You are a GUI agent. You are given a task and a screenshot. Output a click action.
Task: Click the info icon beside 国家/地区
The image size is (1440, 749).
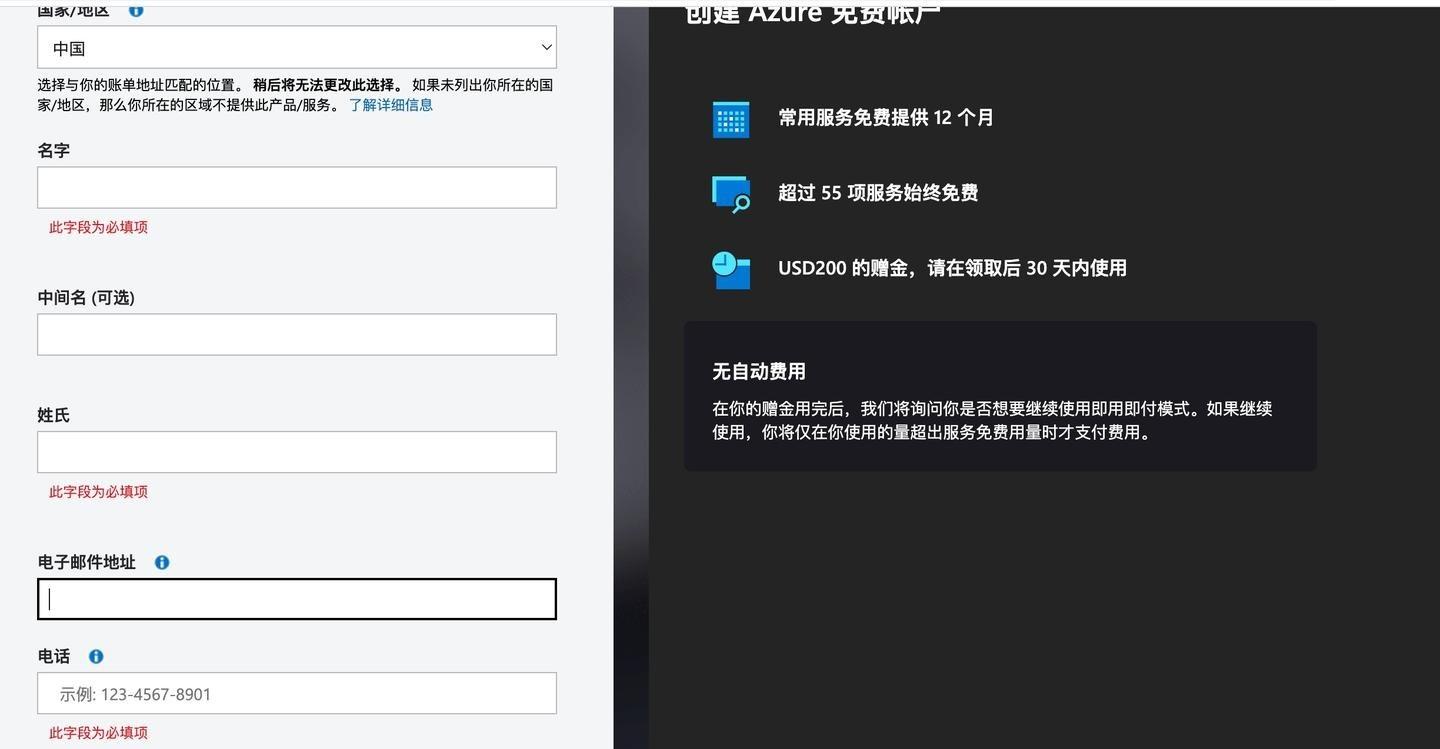click(x=136, y=10)
